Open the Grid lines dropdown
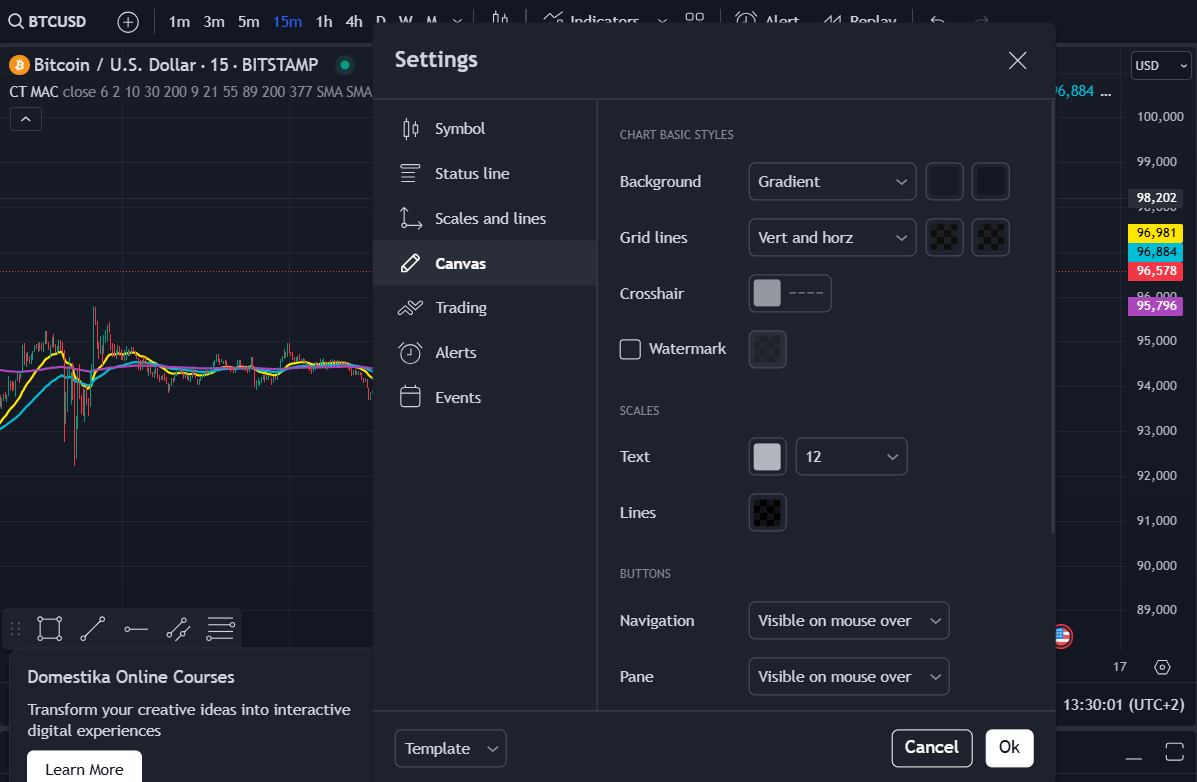 point(832,237)
